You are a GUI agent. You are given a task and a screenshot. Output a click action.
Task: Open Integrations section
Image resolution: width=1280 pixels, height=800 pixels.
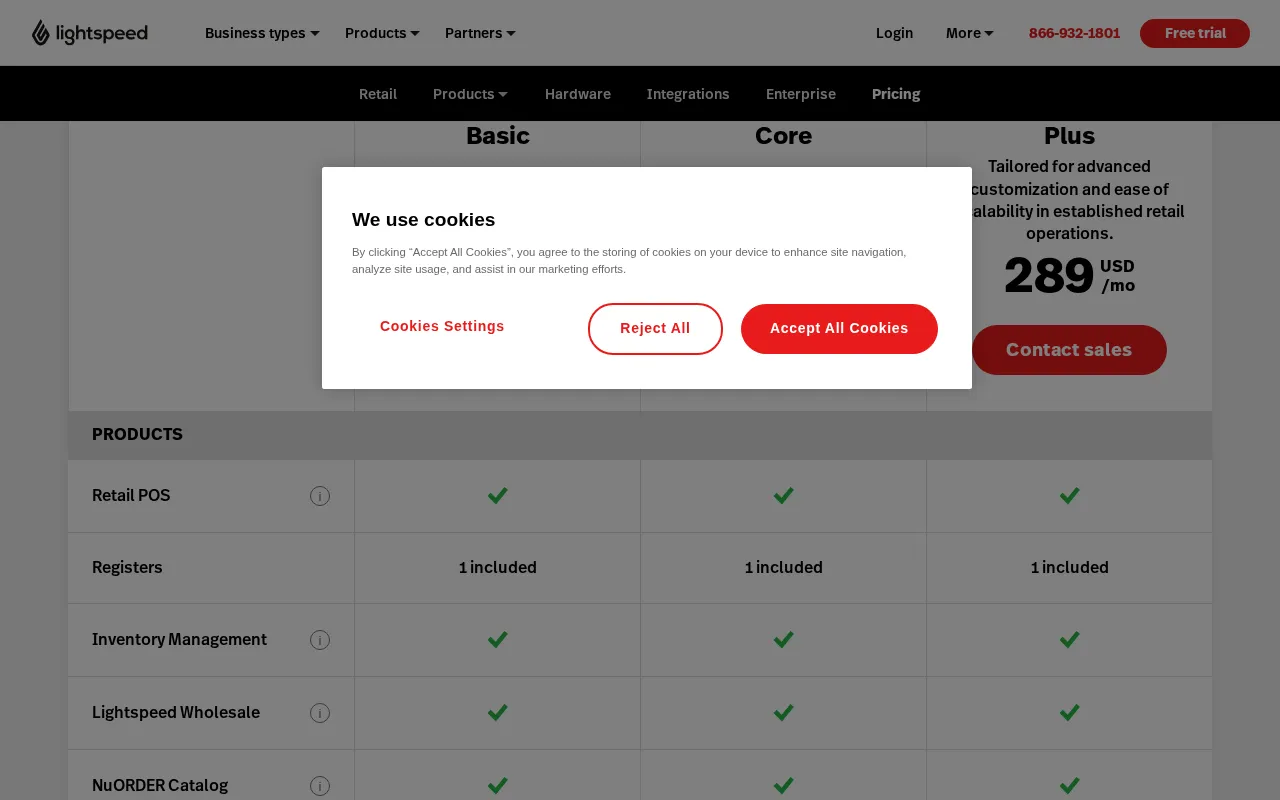(688, 94)
